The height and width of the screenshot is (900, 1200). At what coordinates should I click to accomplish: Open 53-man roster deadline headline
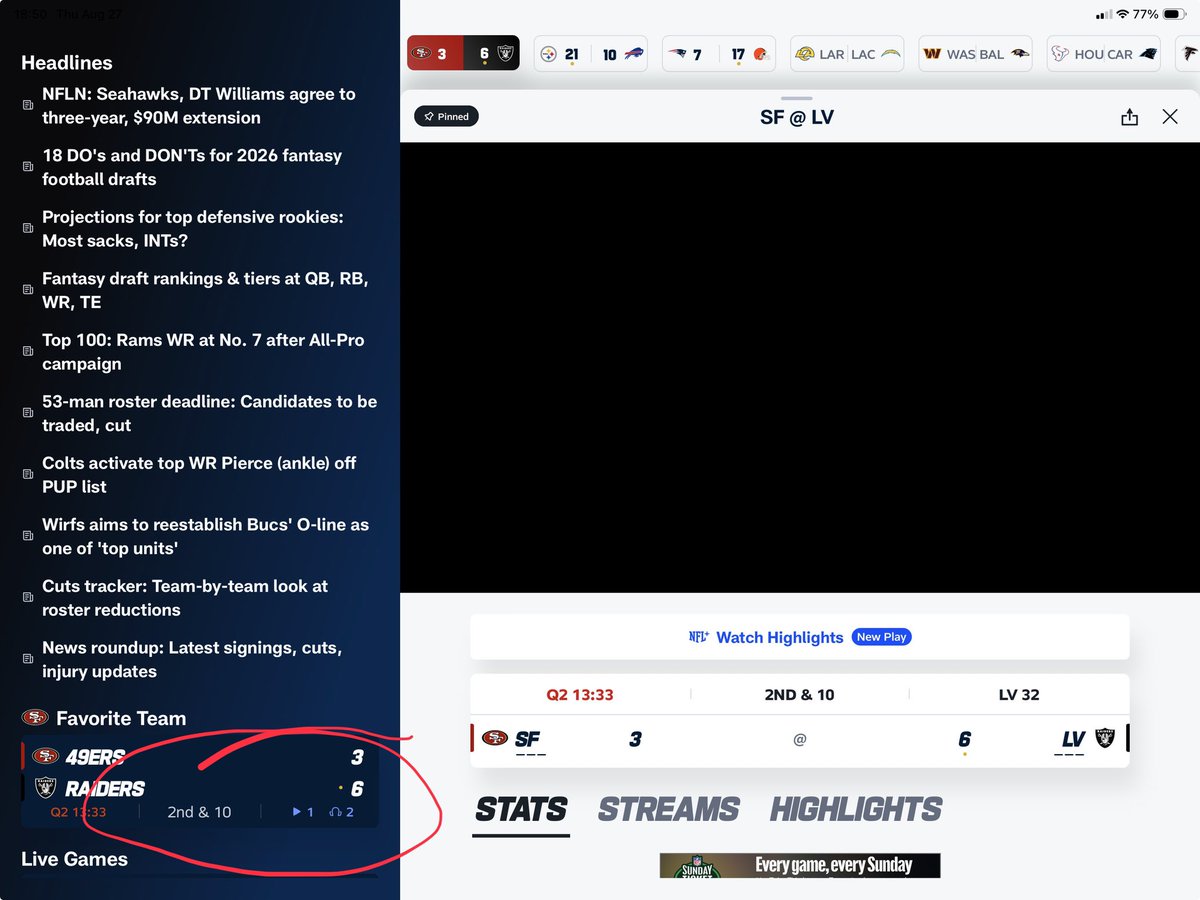tap(210, 413)
